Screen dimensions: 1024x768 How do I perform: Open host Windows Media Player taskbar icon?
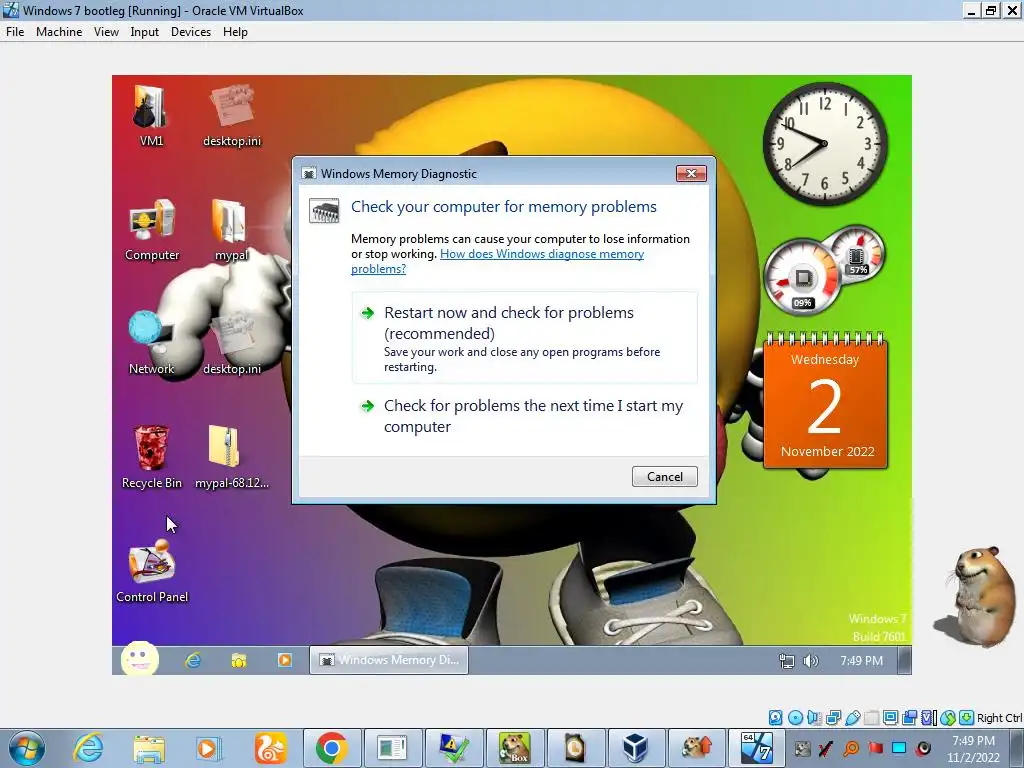(x=208, y=748)
